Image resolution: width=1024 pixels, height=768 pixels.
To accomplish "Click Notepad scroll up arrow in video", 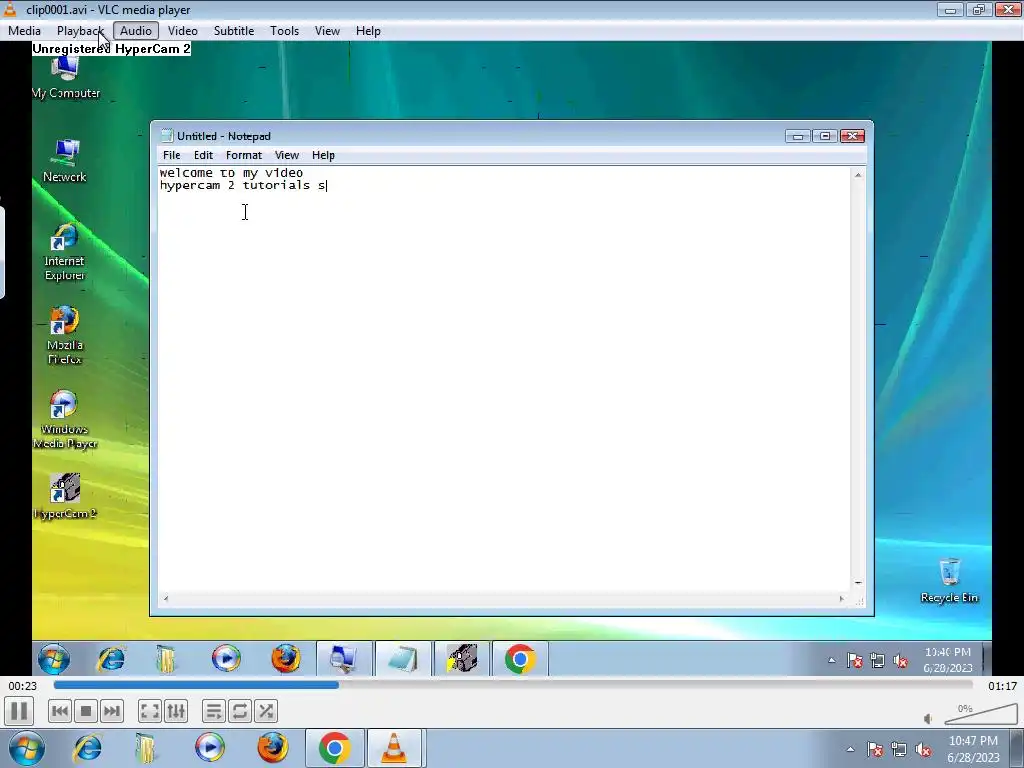I will (858, 175).
